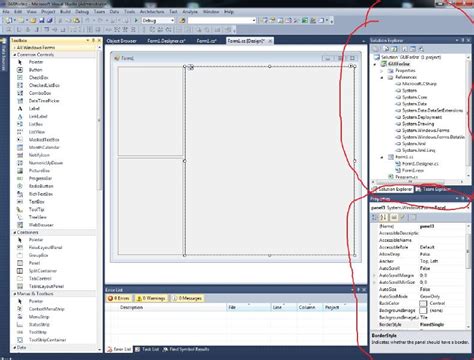Toggle the Errors filter in Error List

pyautogui.click(x=119, y=298)
